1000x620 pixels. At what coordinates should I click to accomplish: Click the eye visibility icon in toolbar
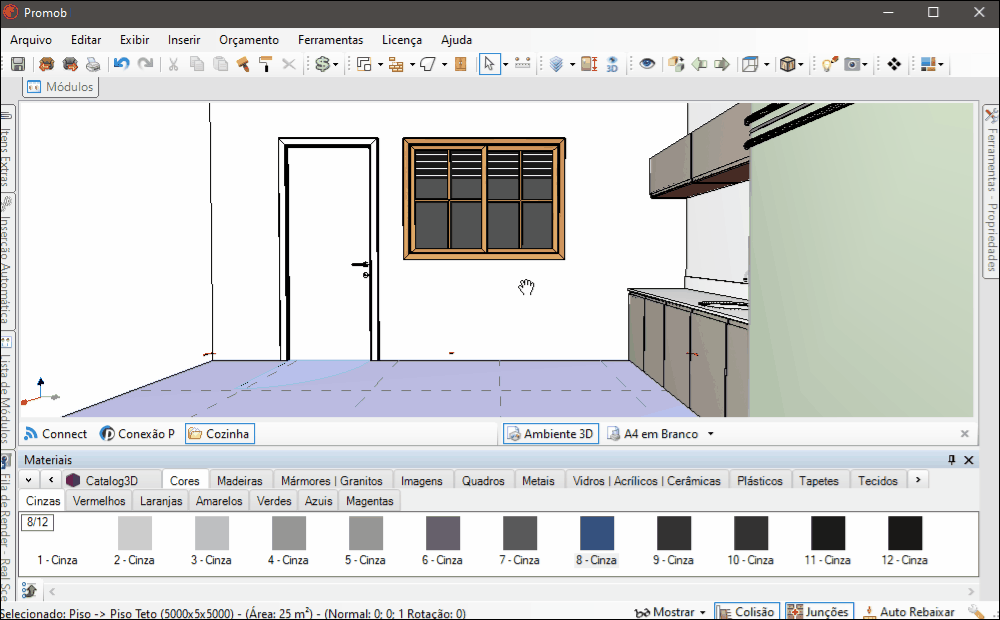[x=647, y=64]
